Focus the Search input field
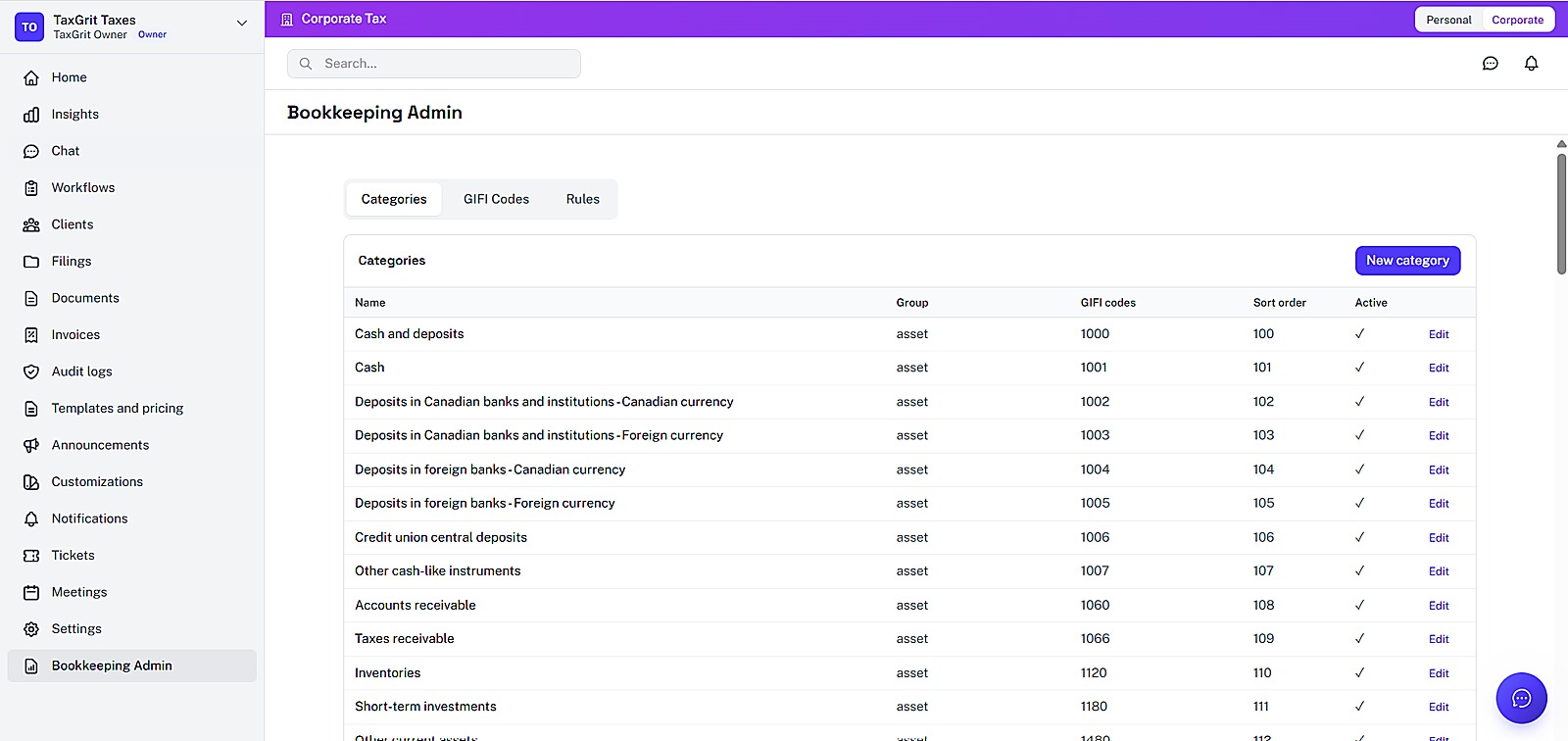 point(434,64)
